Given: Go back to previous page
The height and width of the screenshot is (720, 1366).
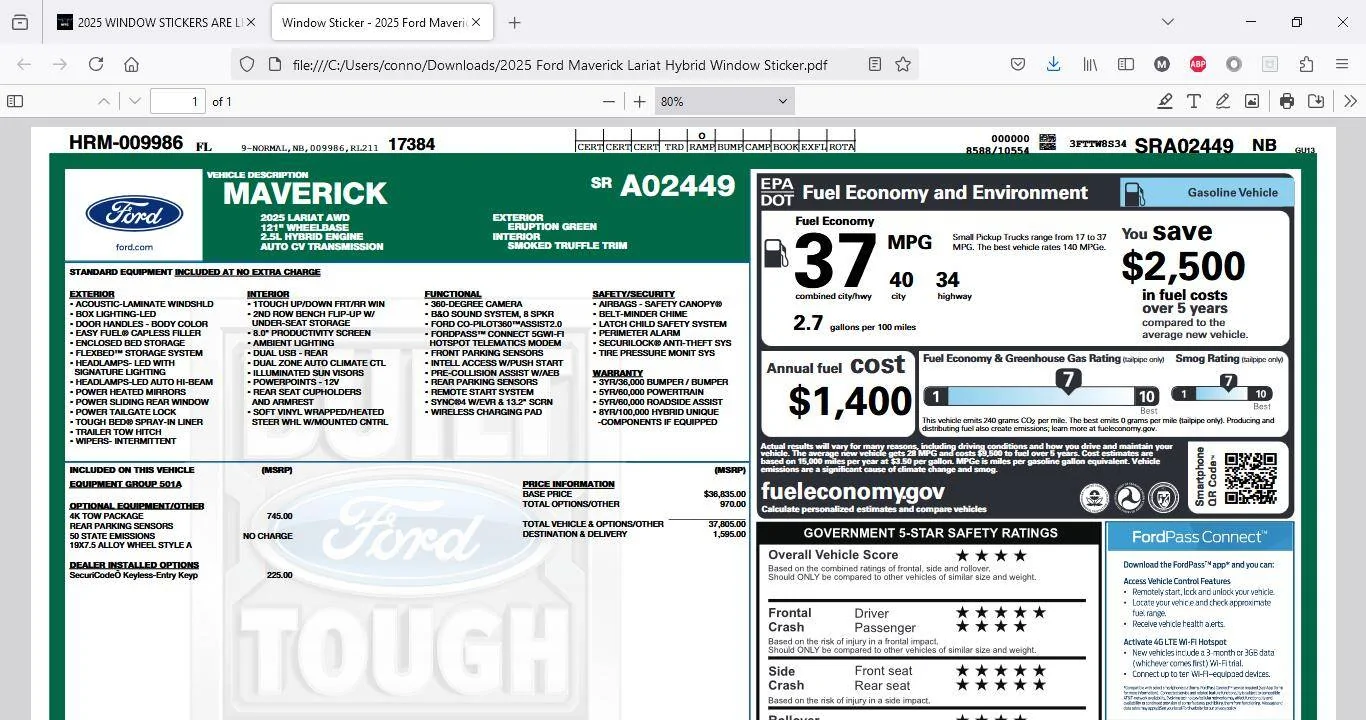Looking at the screenshot, I should click(x=24, y=64).
